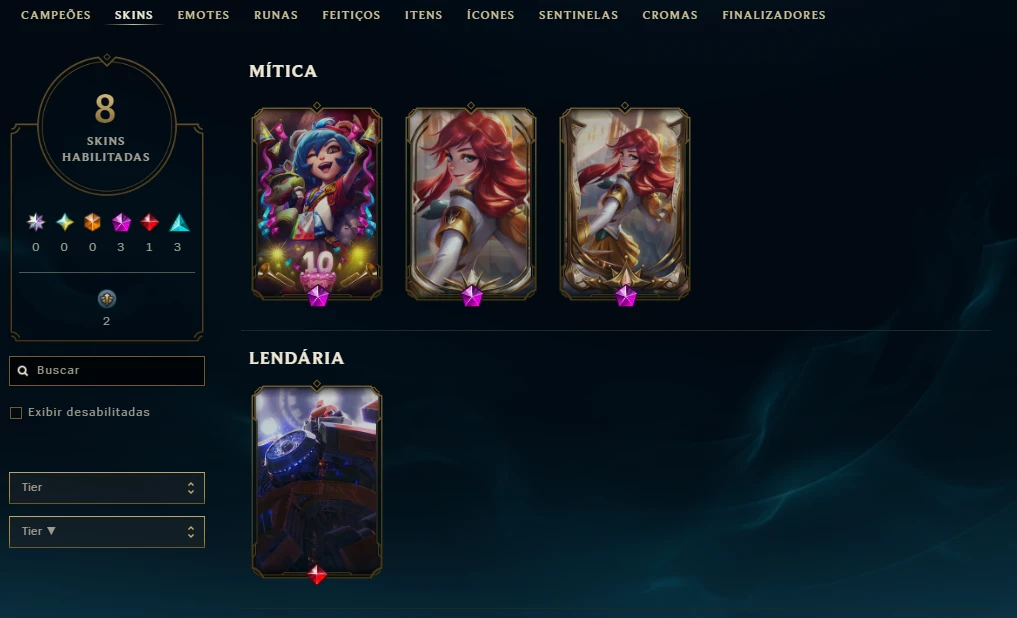
Task: Click the arrows on the upper Tier selector
Action: coord(191,488)
